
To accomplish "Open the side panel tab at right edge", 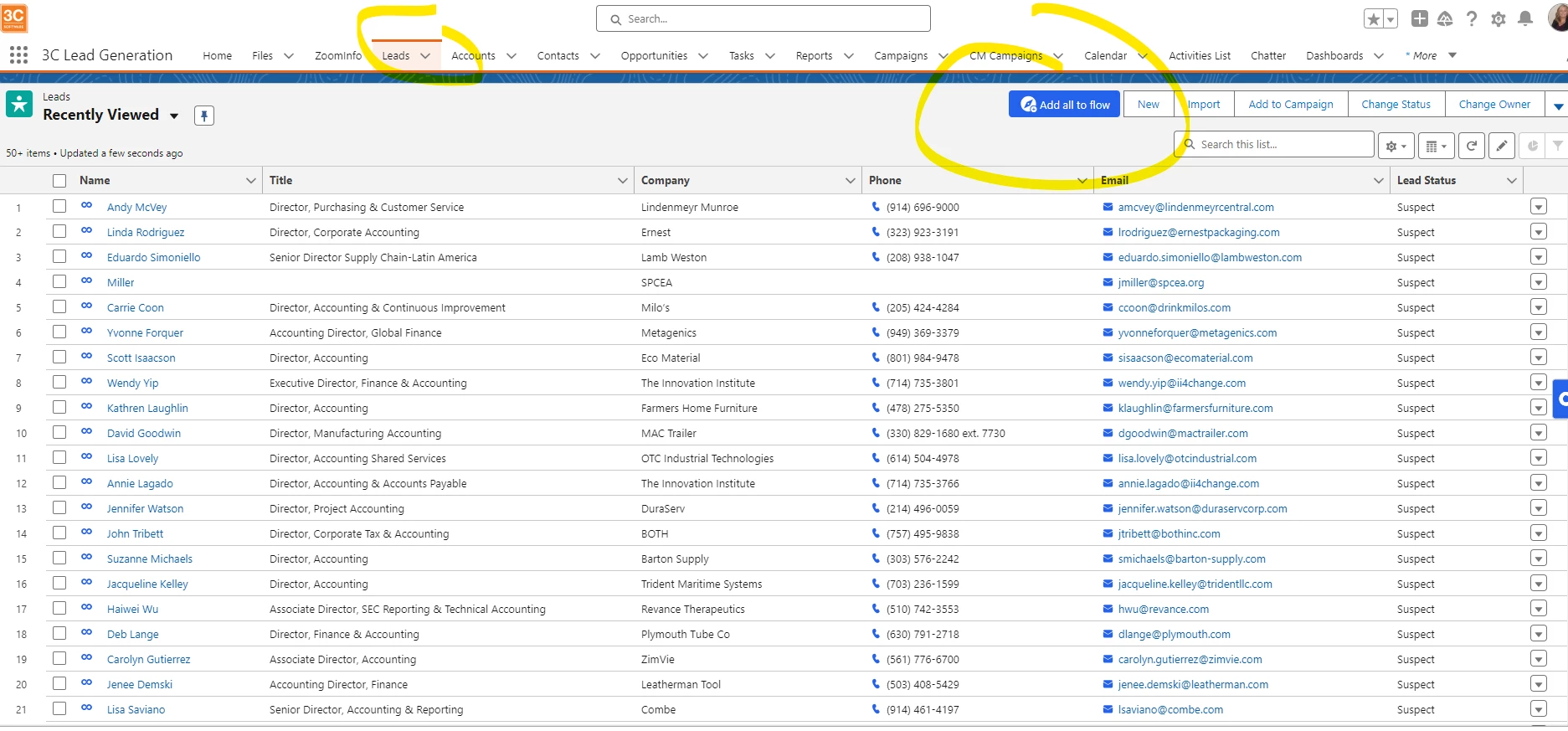I will click(x=1560, y=399).
